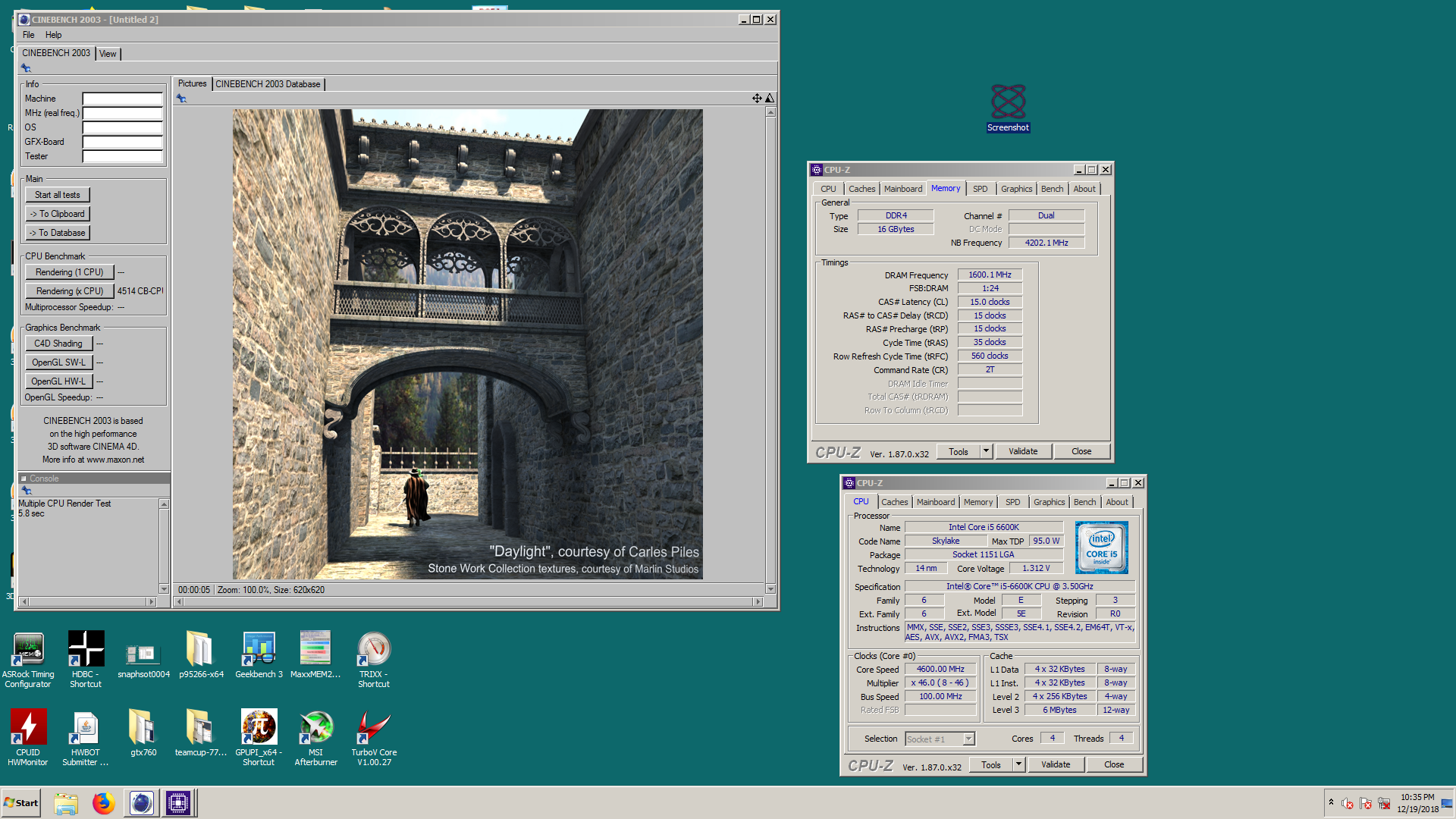The height and width of the screenshot is (819, 1456).
Task: Run OpenGL SW-L benchmark
Action: [x=58, y=362]
